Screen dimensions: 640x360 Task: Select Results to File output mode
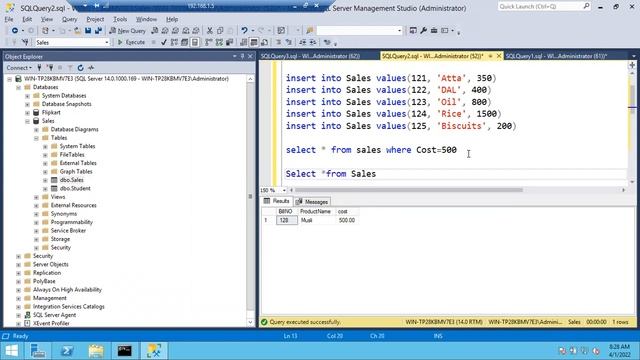coord(264,42)
